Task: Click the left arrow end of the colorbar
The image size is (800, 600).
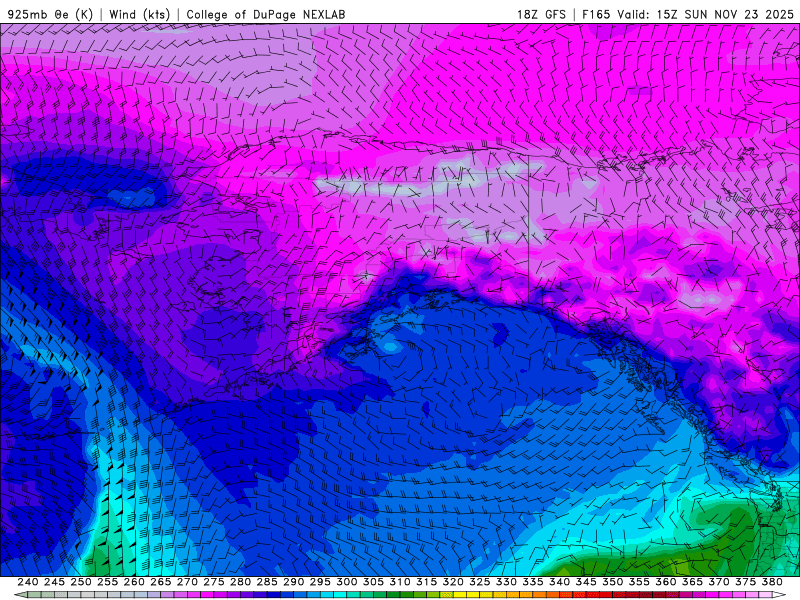Action: pos(20,595)
